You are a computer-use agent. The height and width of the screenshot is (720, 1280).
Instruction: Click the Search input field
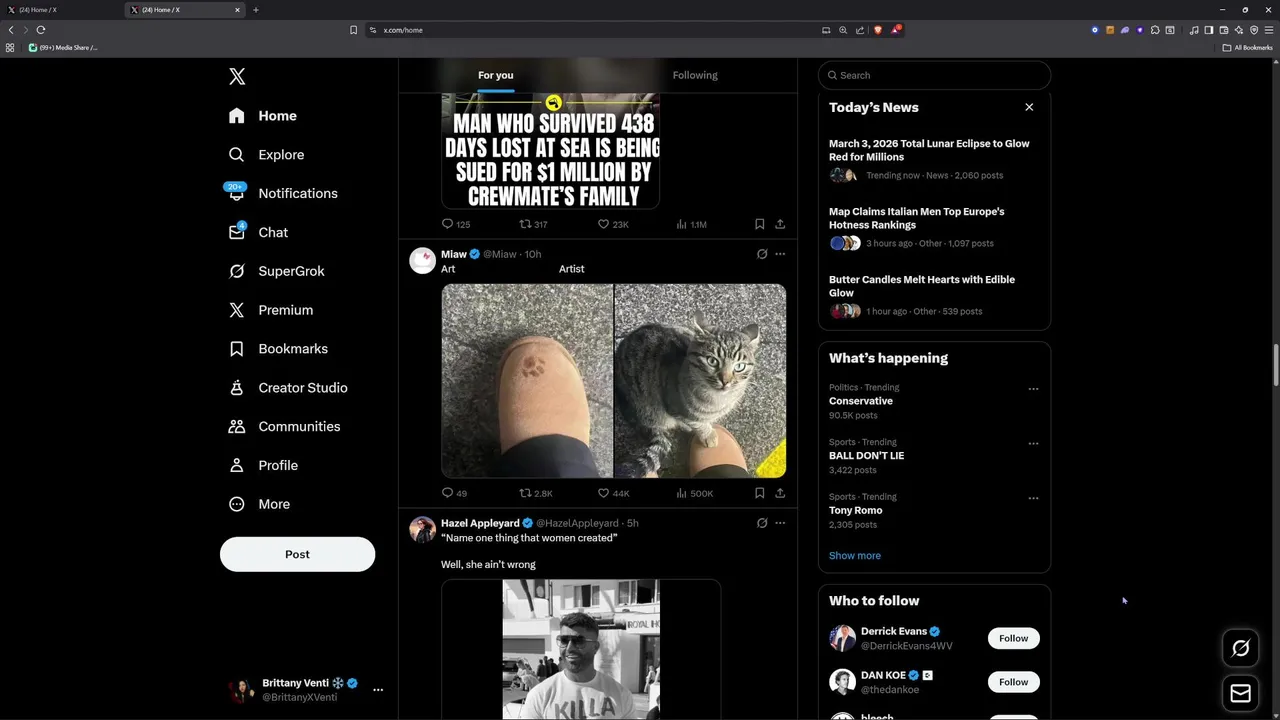934,75
